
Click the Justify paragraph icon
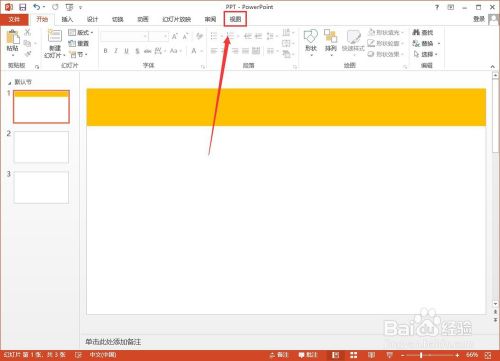pyautogui.click(x=246, y=51)
